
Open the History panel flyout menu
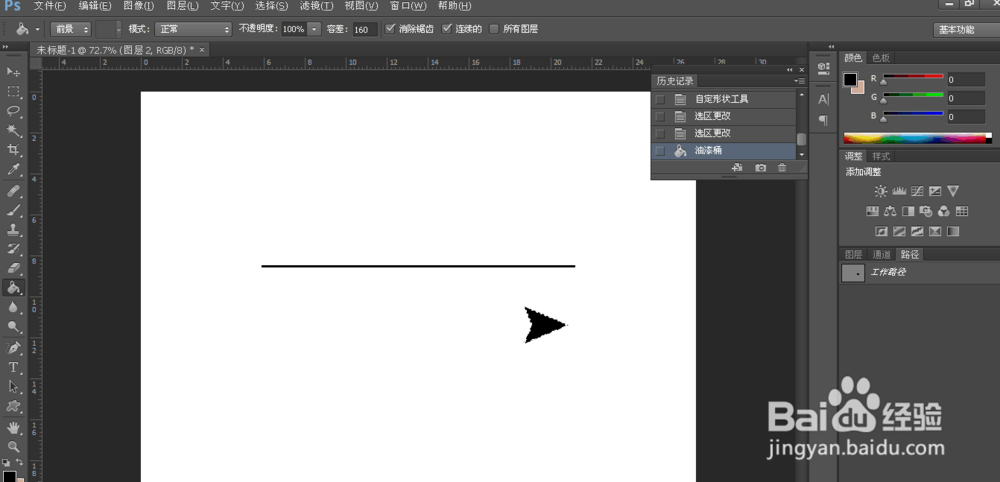click(800, 81)
